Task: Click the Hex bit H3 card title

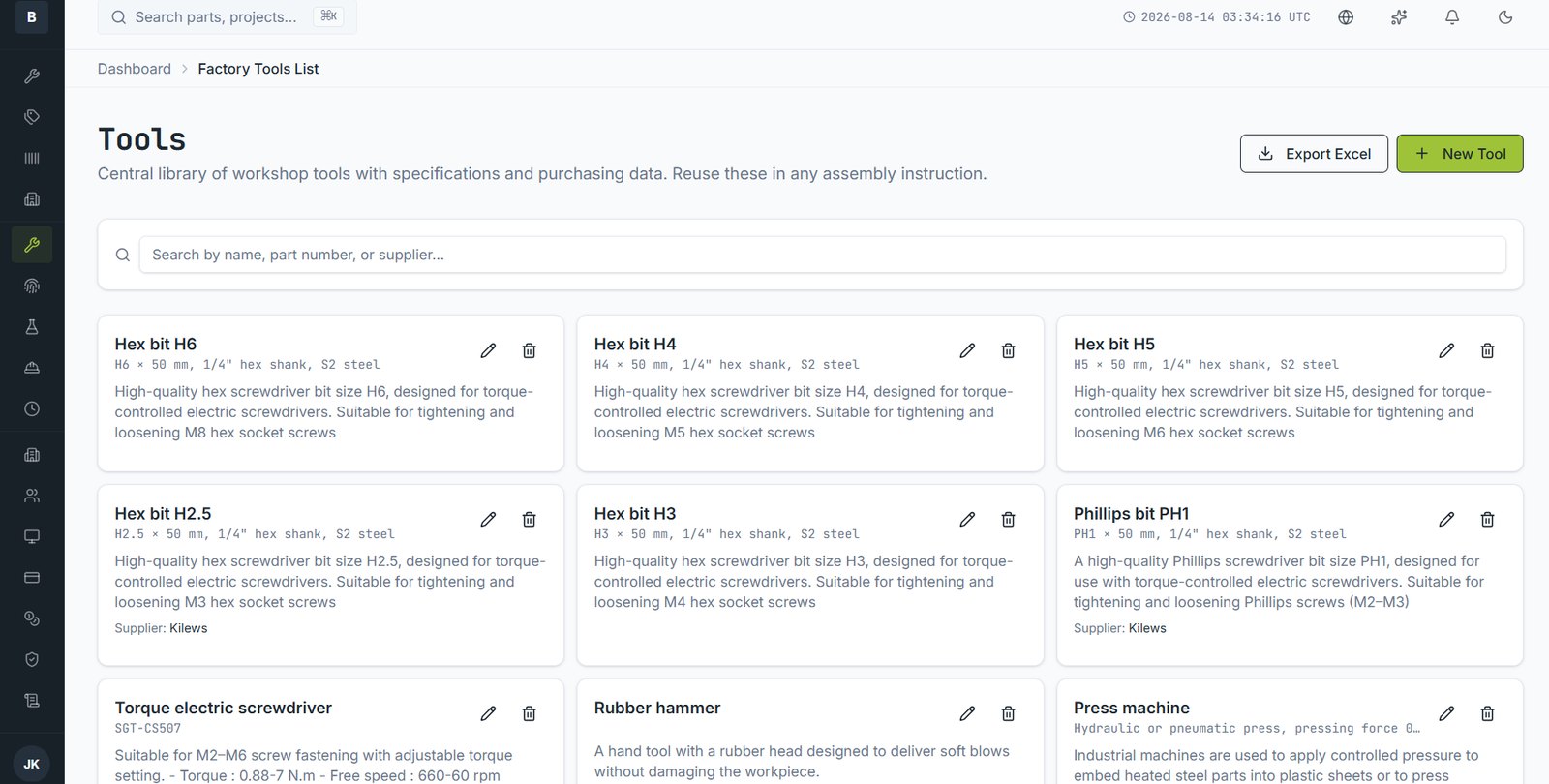Action: click(635, 514)
